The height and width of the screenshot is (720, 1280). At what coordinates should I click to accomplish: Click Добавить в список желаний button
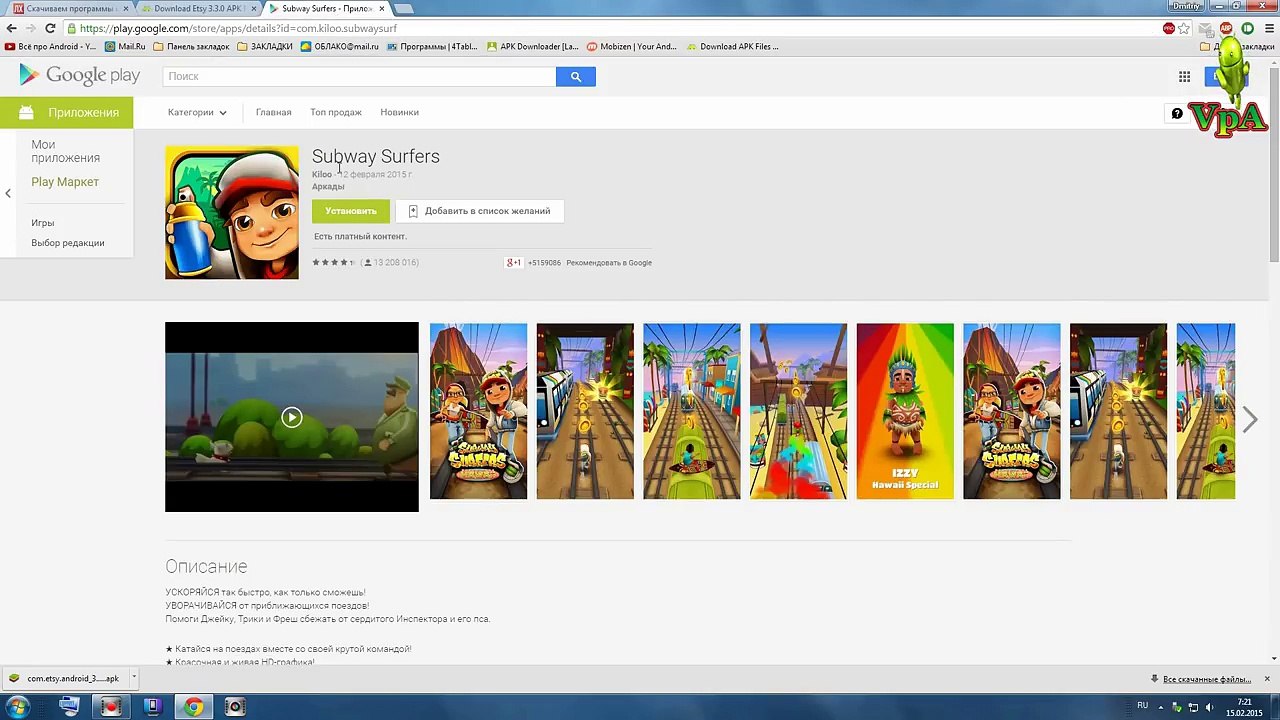[x=480, y=211]
